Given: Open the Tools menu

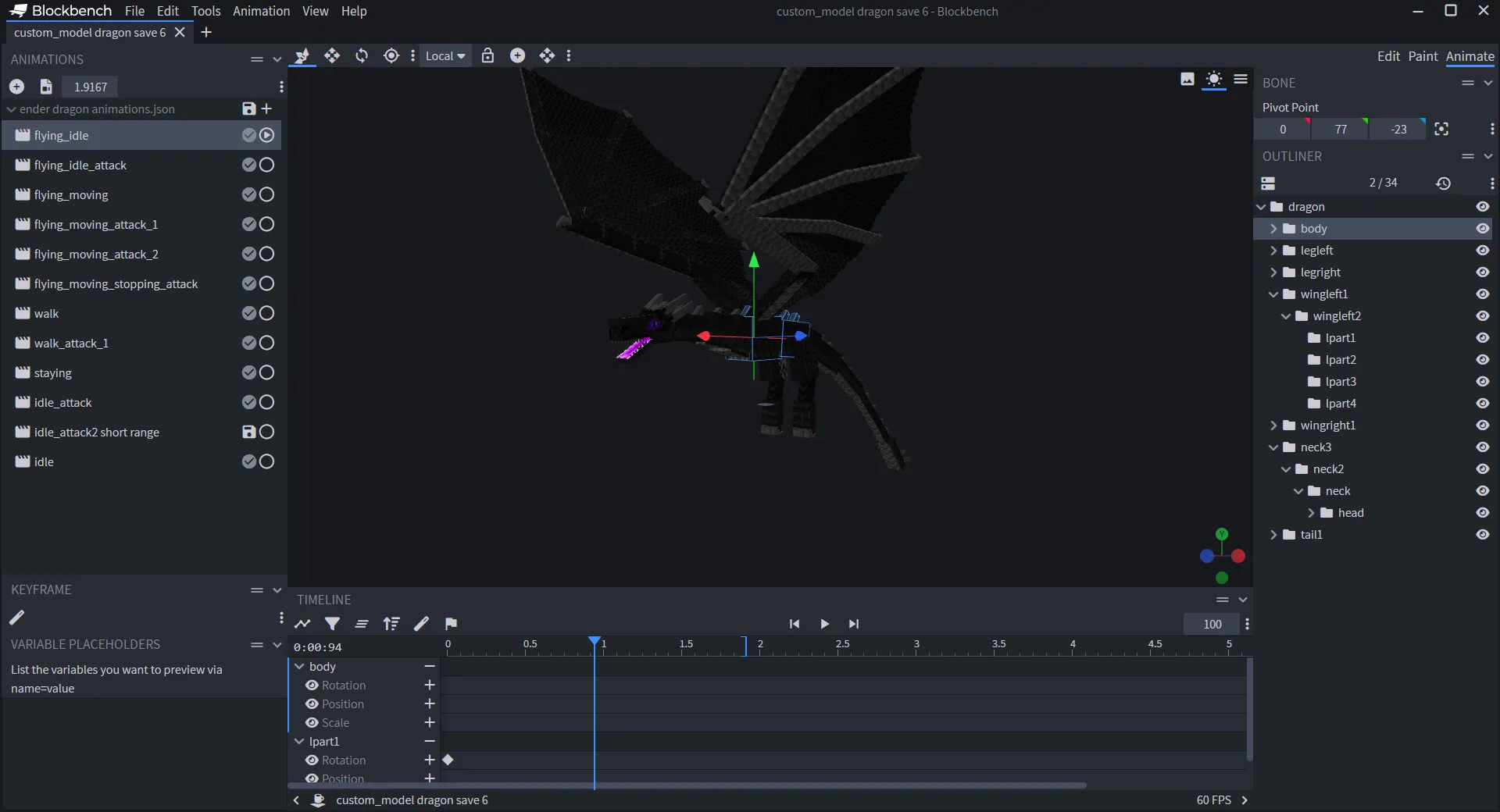Looking at the screenshot, I should tap(206, 11).
